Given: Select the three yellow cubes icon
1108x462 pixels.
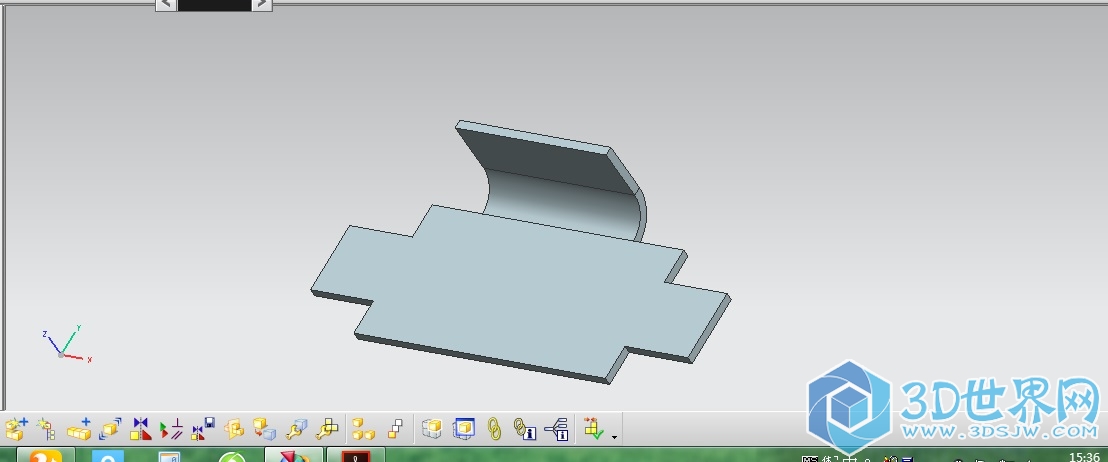Looking at the screenshot, I should click(363, 428).
